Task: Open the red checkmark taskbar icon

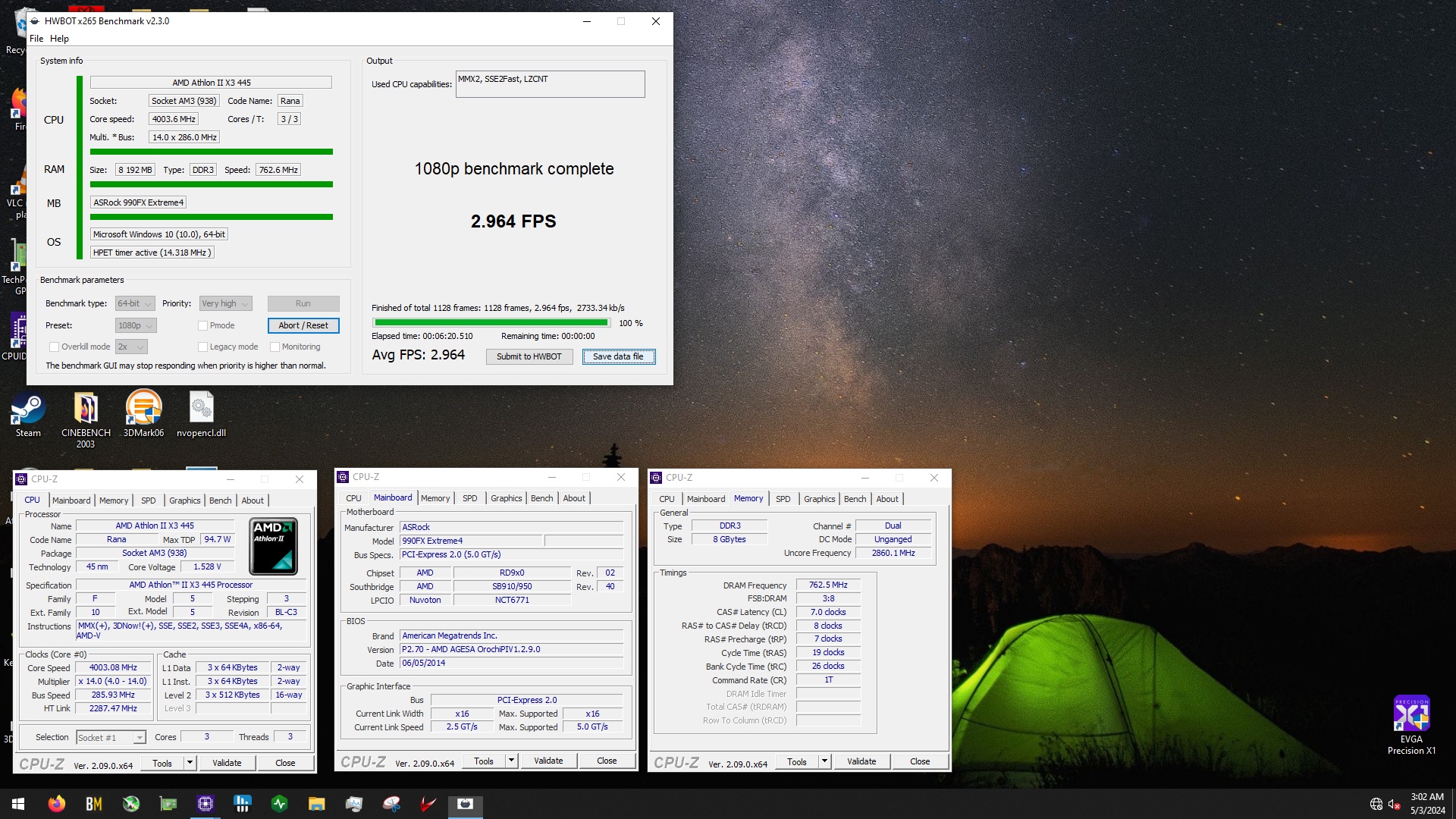Action: [428, 804]
